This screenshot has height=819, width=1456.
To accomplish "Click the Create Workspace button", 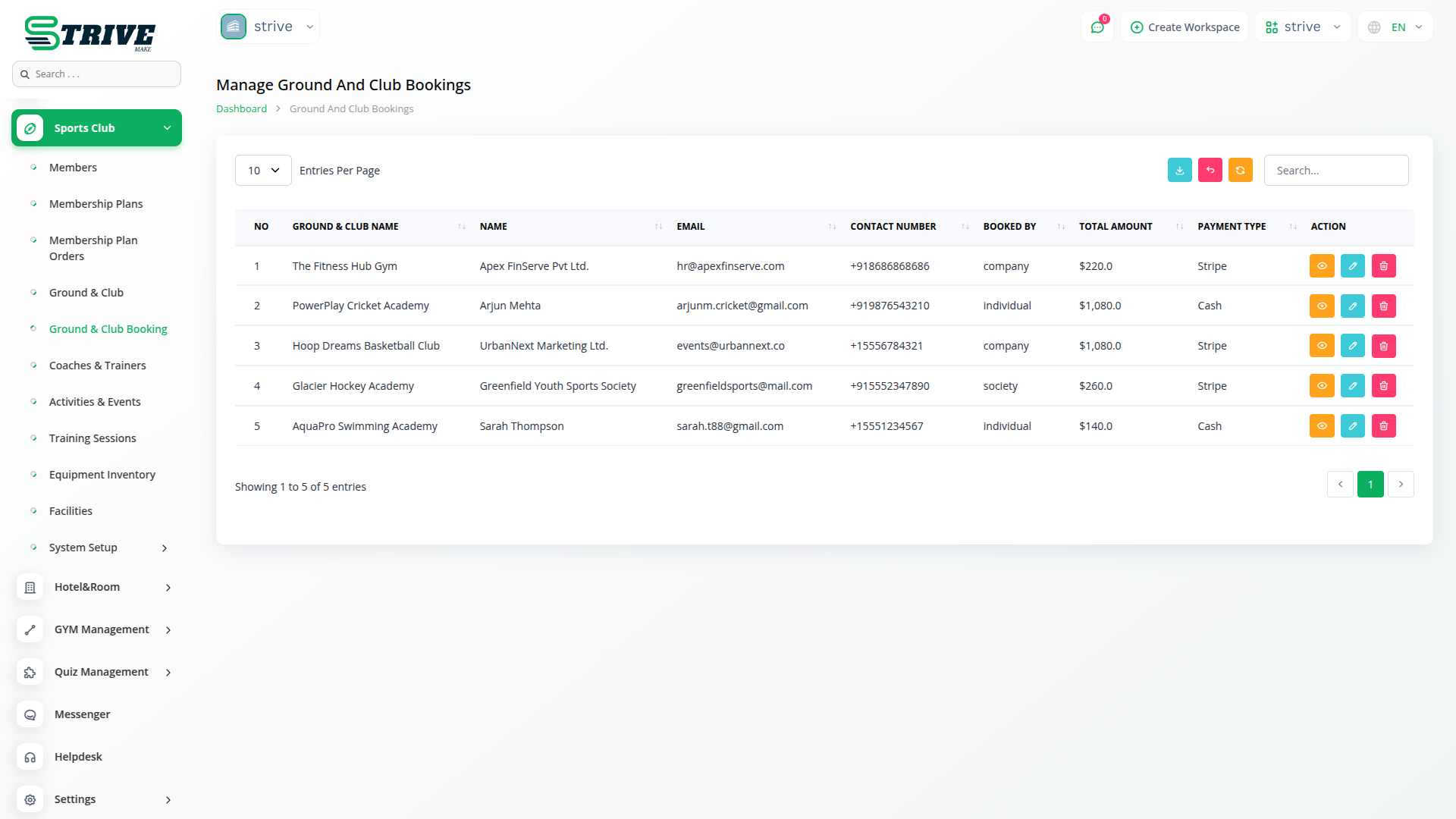I will pos(1185,27).
